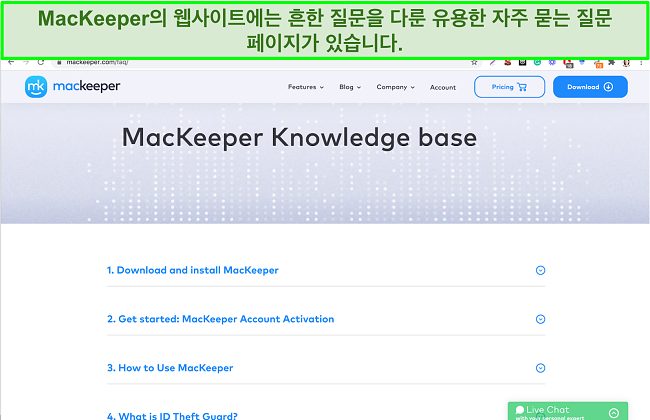Open the Chrome profile avatar
This screenshot has height=420, width=650.
(x=626, y=63)
